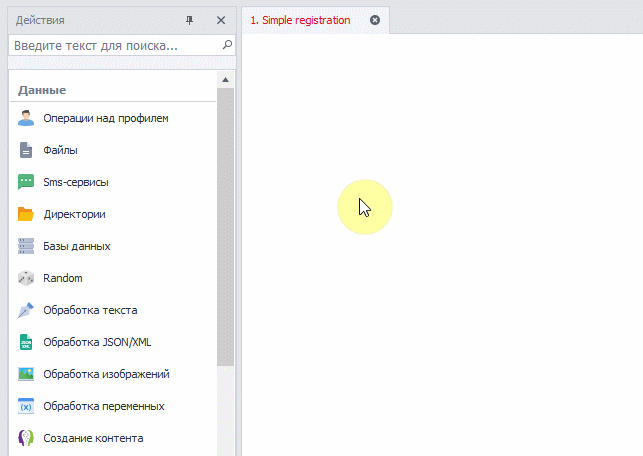Click the Random dice icon
The width and height of the screenshot is (643, 456).
pos(26,278)
